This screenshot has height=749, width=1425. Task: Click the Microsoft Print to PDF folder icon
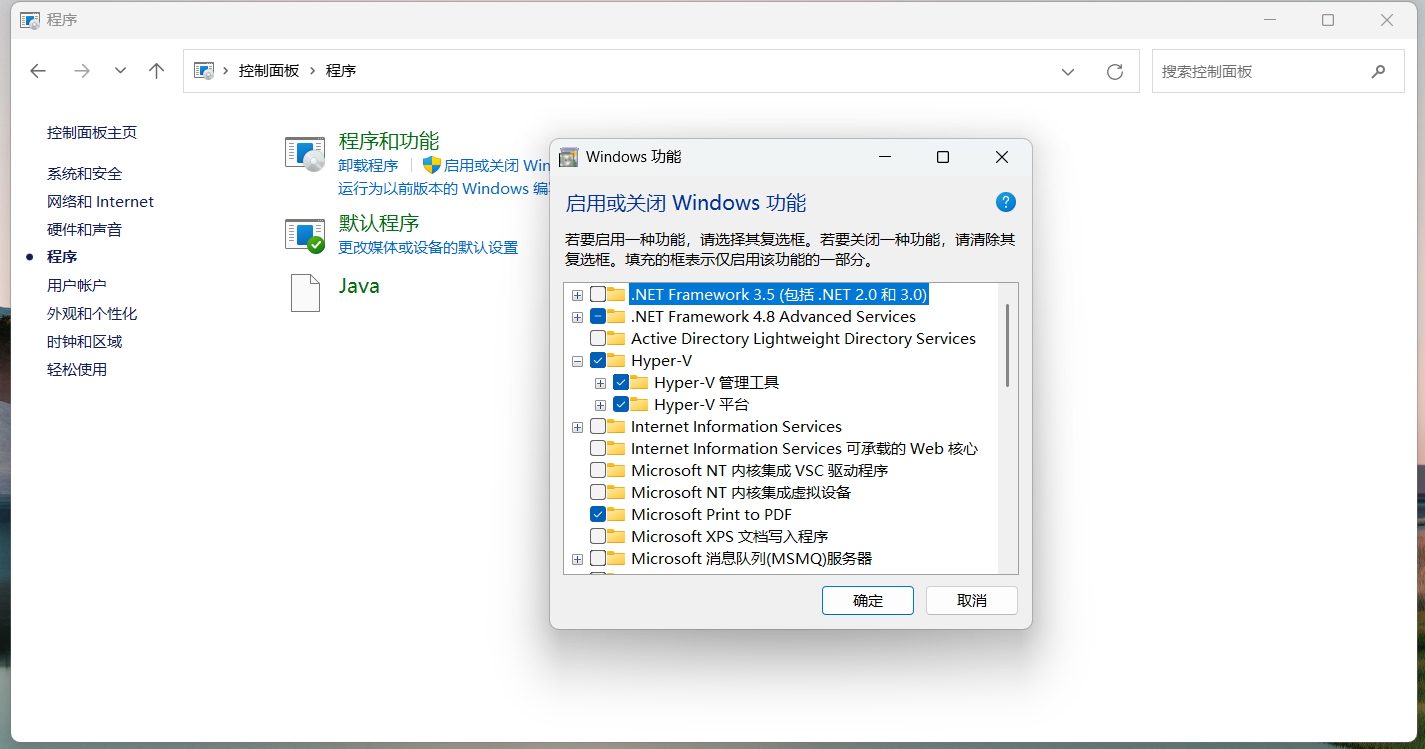(x=616, y=514)
